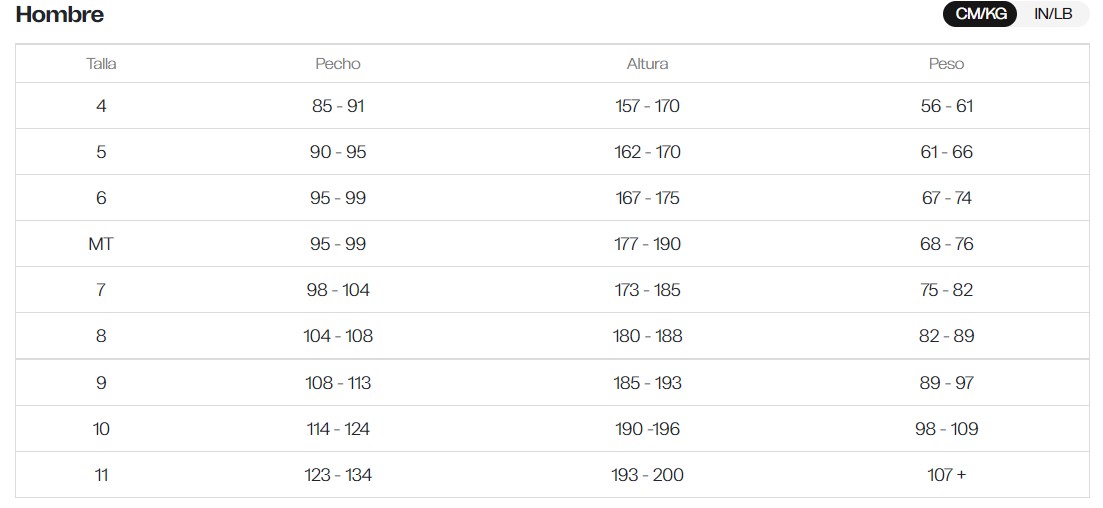This screenshot has width=1103, height=508.
Task: Click the Peso column header
Action: (x=946, y=64)
